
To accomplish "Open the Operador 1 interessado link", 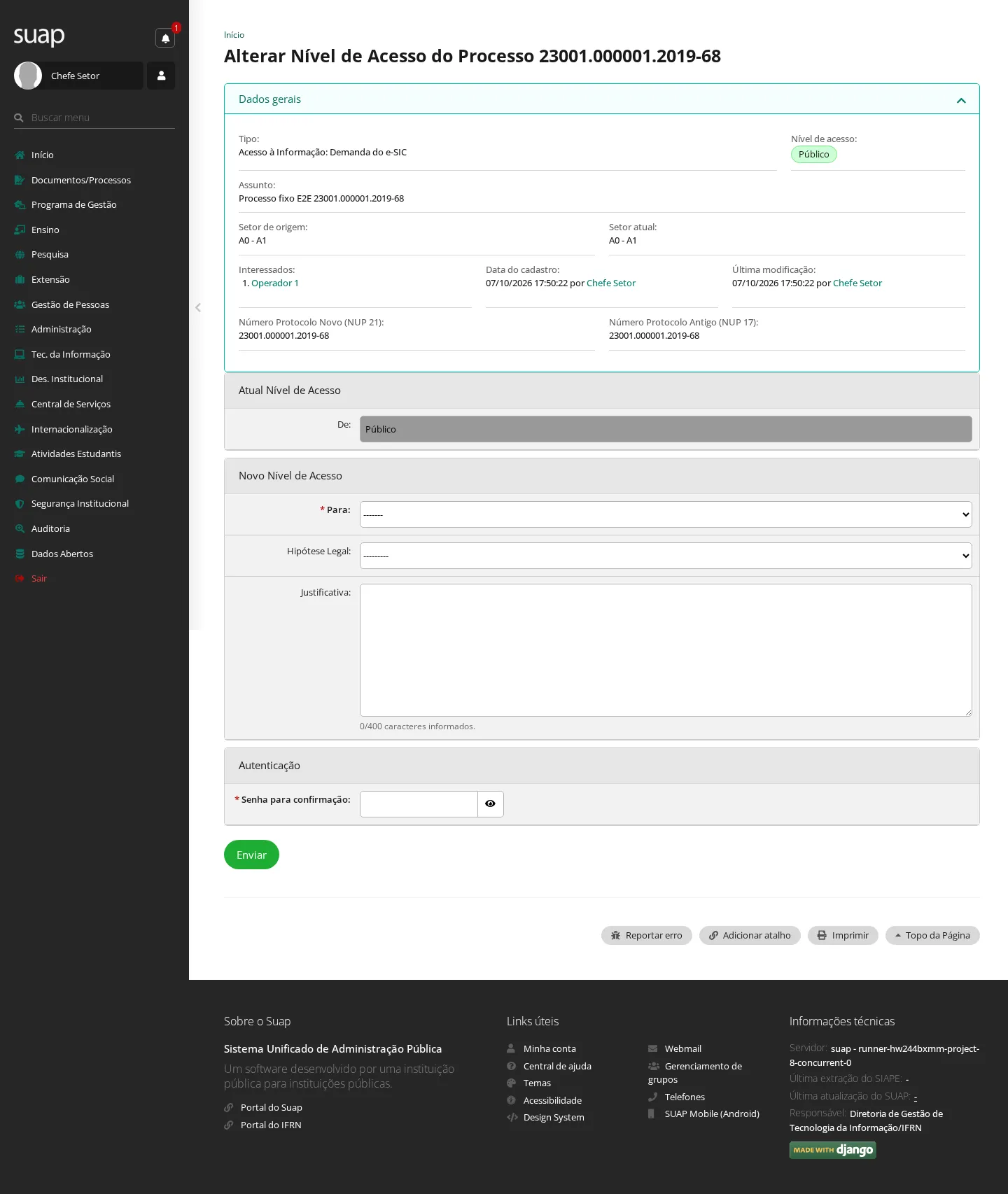I will (x=275, y=283).
